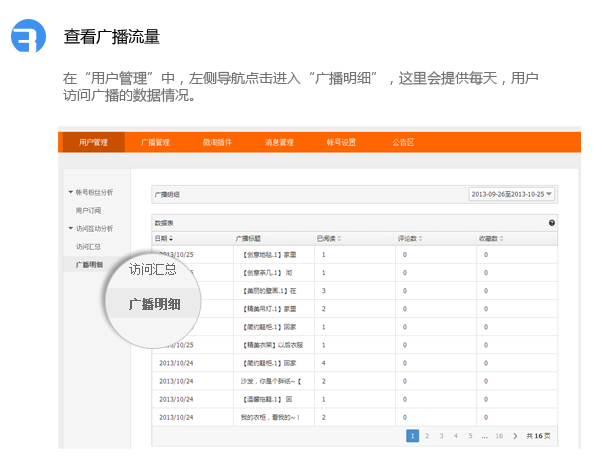Click broadcast title 【创意茶几.1】
Screen dimensions: 603x460
pos(267,273)
